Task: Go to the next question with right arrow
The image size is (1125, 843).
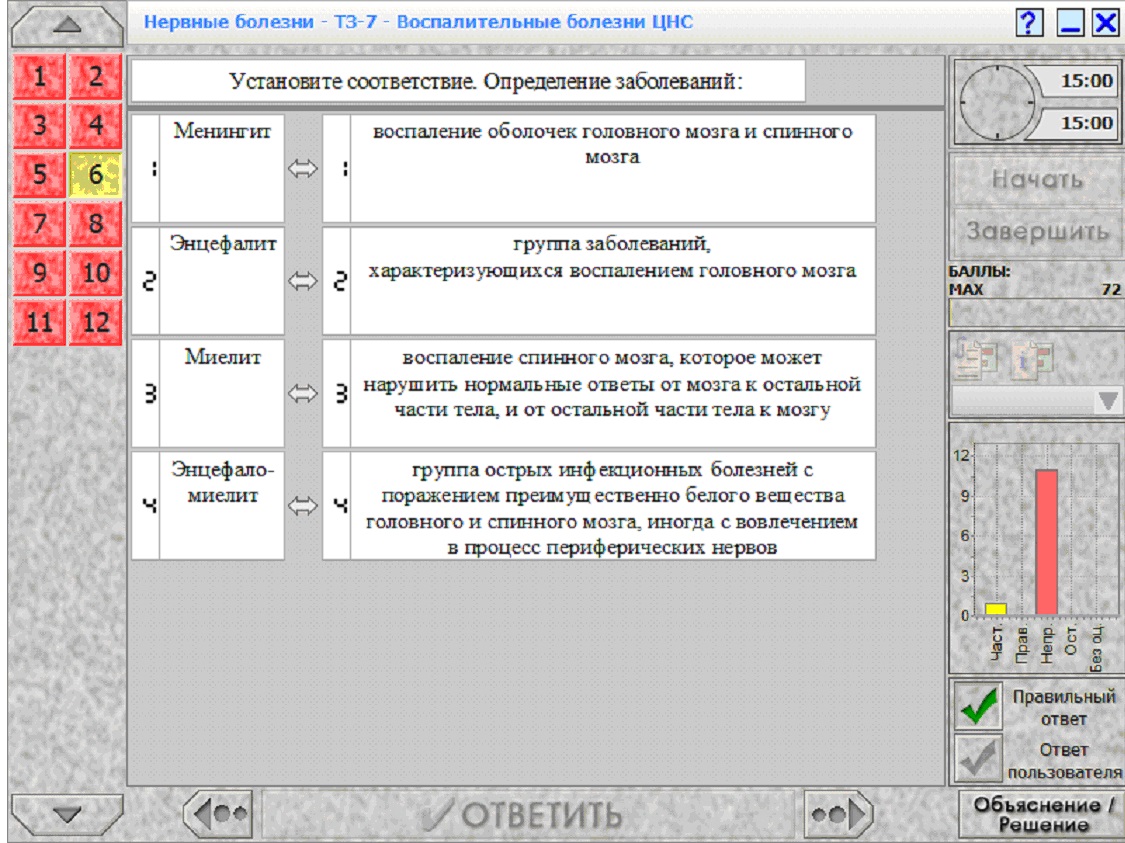Action: click(837, 814)
